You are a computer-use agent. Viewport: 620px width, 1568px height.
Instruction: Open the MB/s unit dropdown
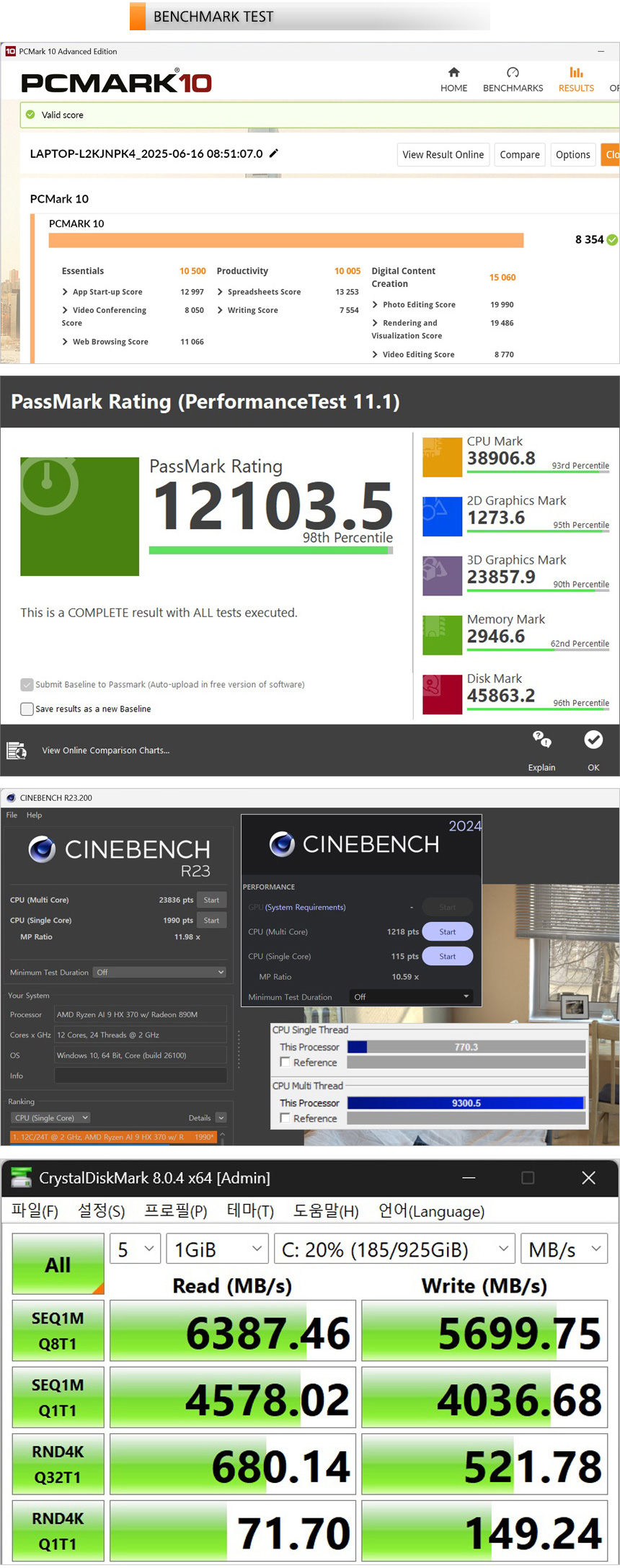pyautogui.click(x=564, y=1249)
